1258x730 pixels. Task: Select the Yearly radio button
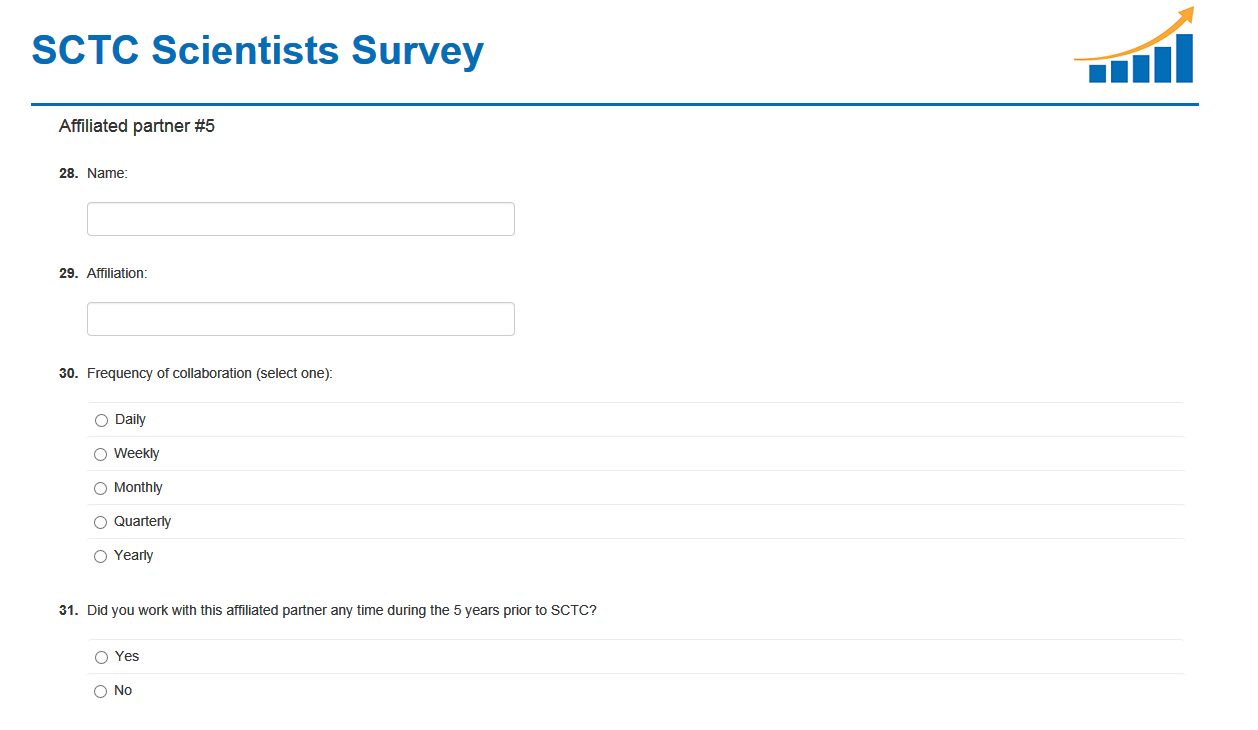pos(101,556)
